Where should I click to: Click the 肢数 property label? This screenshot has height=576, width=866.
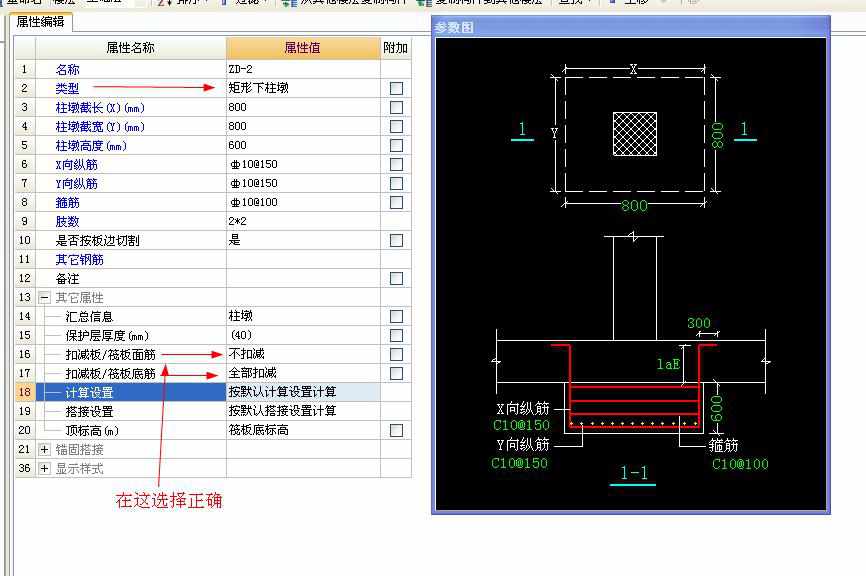point(67,221)
